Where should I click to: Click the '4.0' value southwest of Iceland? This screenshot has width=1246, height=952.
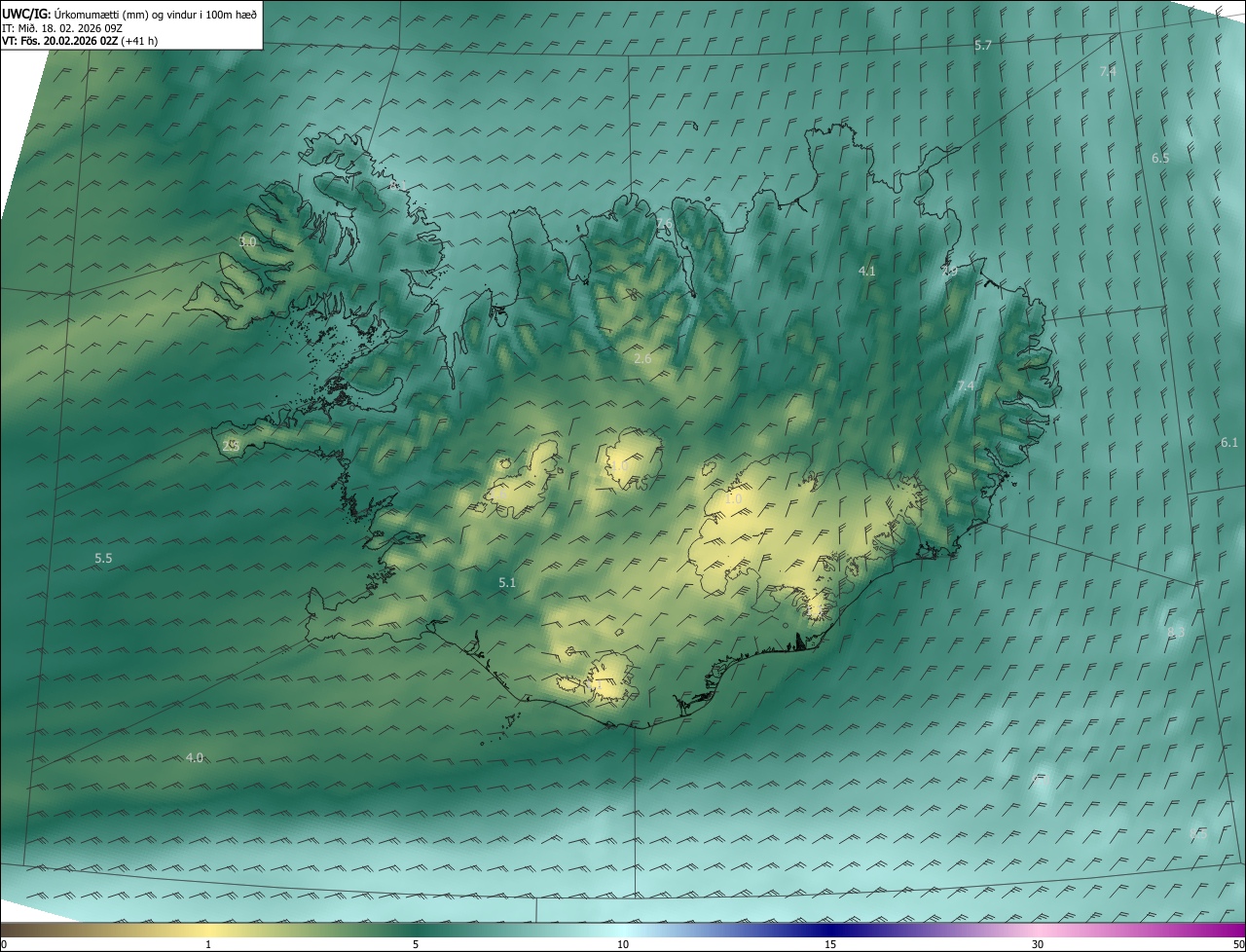pyautogui.click(x=195, y=757)
